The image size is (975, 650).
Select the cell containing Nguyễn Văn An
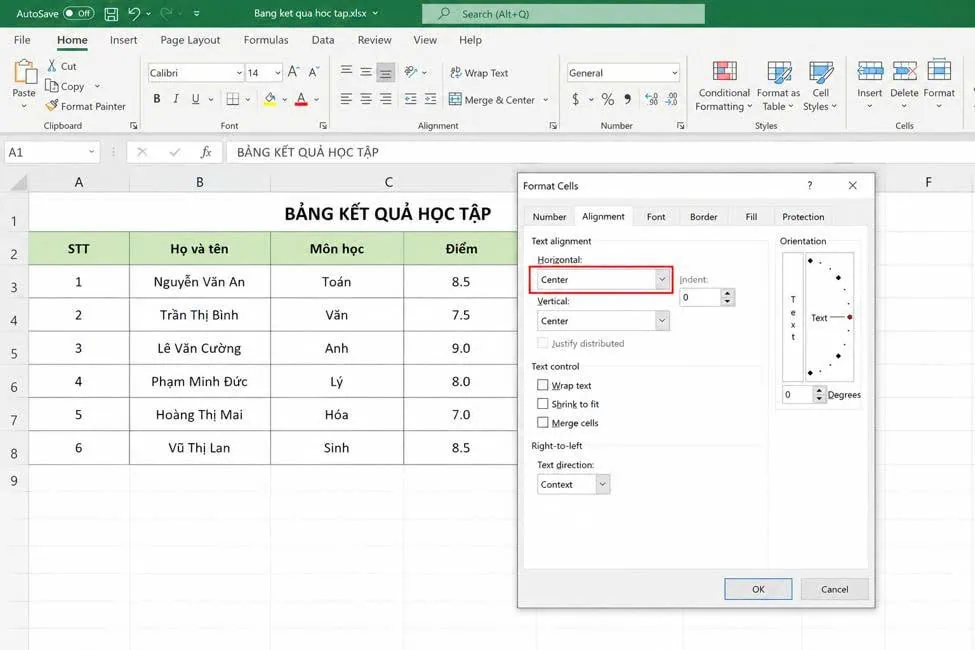[x=200, y=282]
